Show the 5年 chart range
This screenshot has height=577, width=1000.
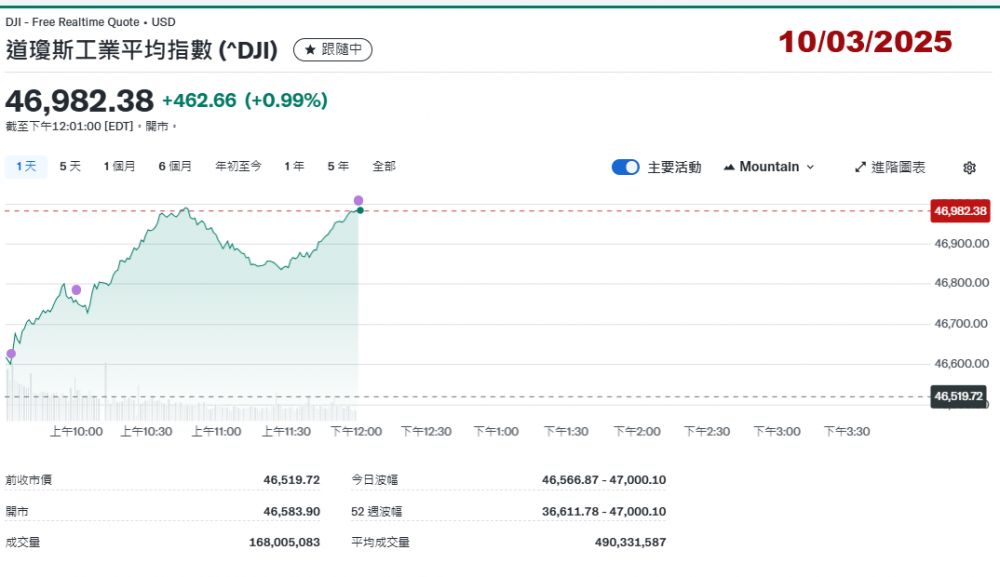pos(338,167)
